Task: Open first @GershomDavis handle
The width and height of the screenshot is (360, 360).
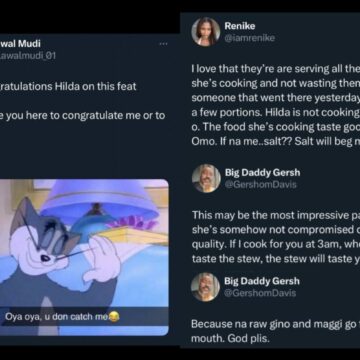Action: pos(260,184)
